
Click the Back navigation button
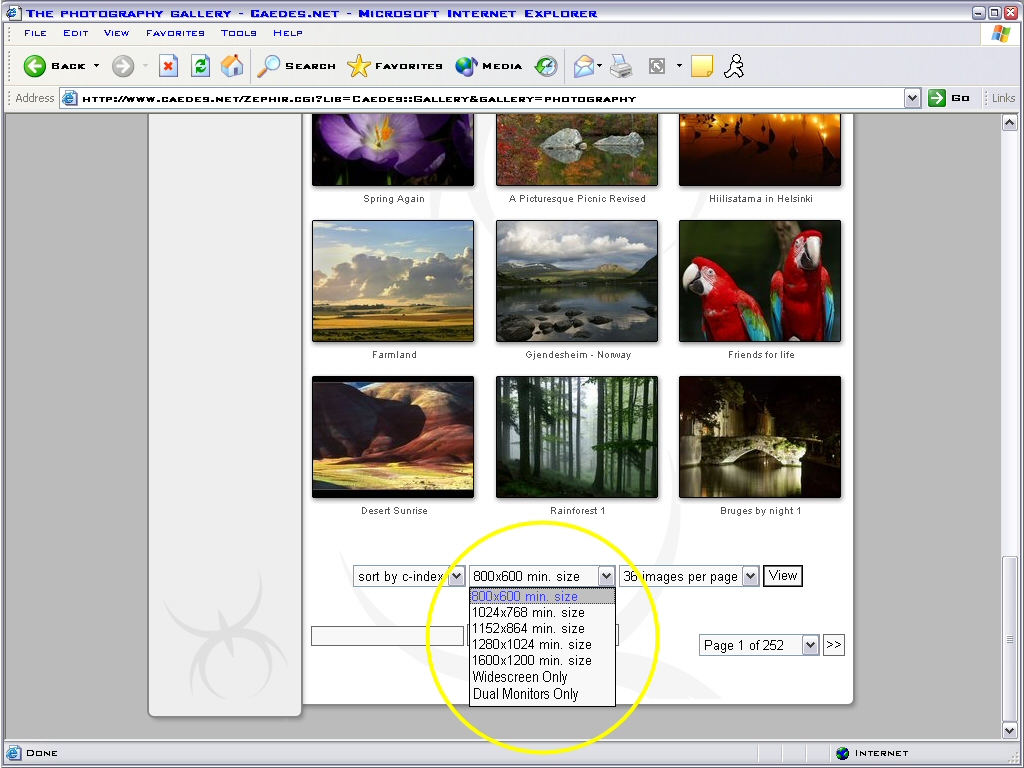pyautogui.click(x=55, y=66)
